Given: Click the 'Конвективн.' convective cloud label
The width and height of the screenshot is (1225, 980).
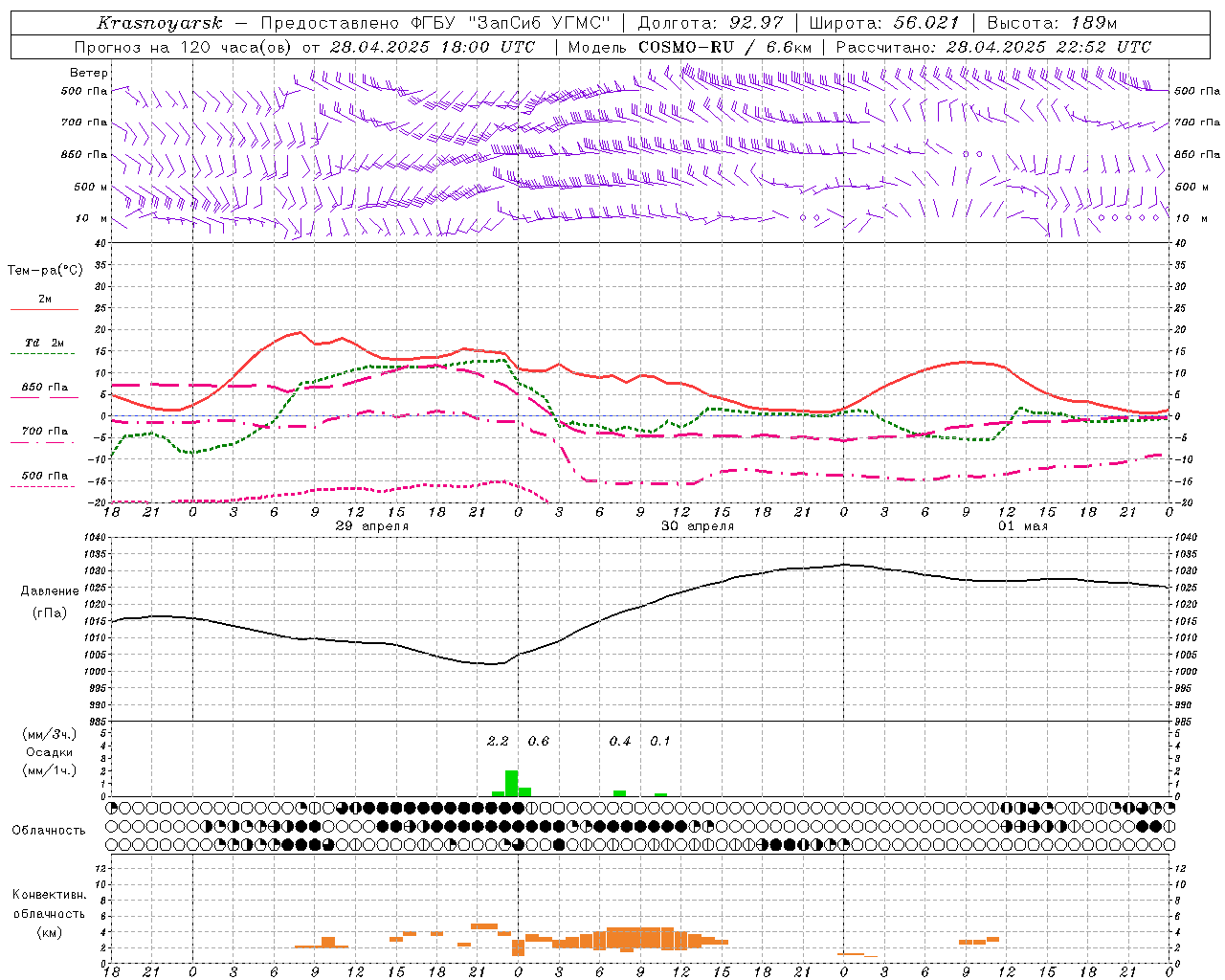Looking at the screenshot, I should coord(49,895).
